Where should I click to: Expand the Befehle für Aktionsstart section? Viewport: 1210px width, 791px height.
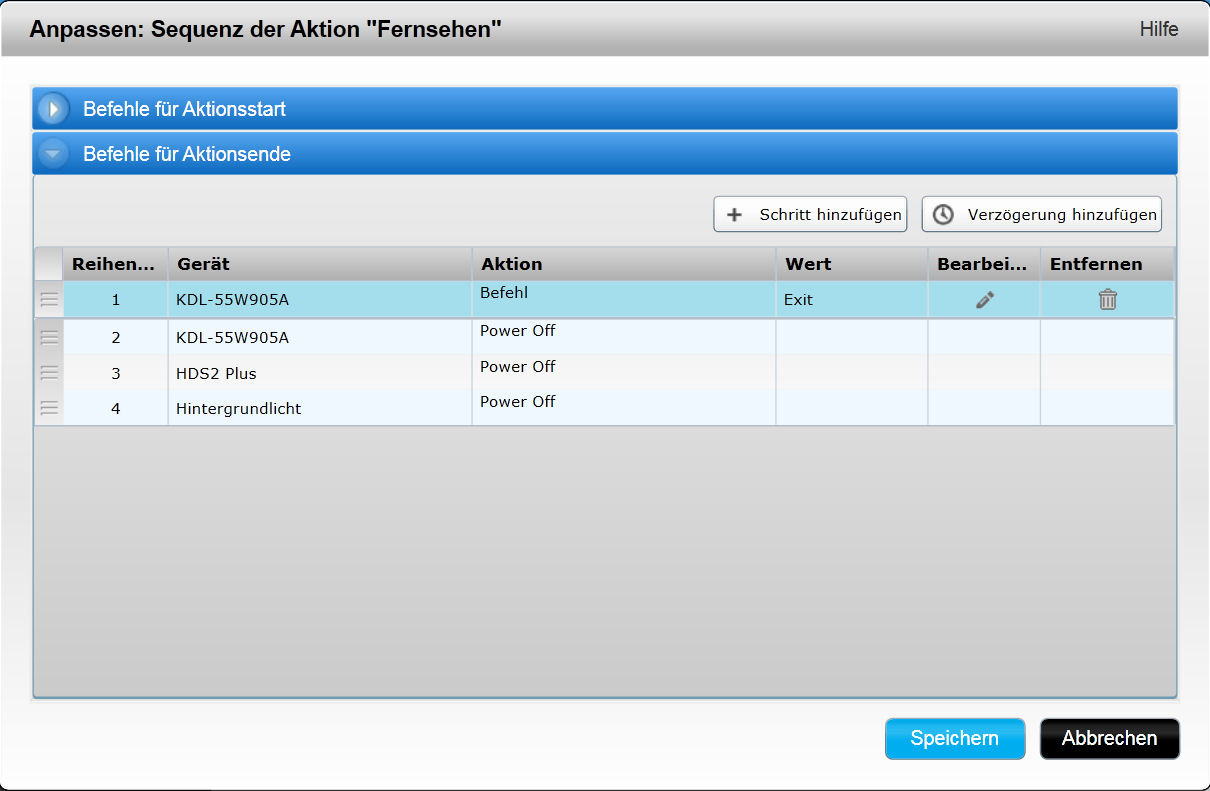(x=54, y=109)
